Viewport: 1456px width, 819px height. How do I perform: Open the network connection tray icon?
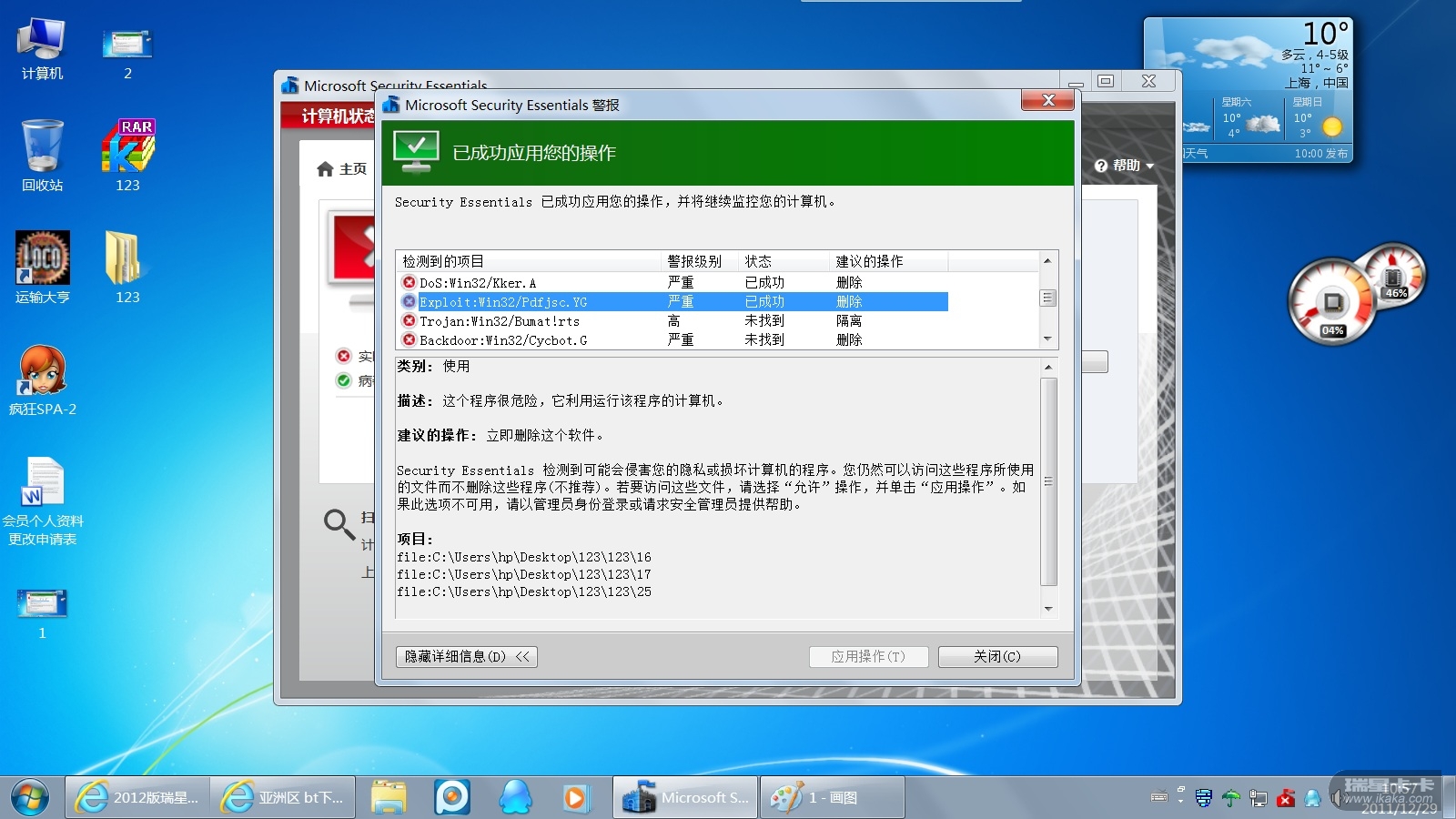(x=1259, y=798)
